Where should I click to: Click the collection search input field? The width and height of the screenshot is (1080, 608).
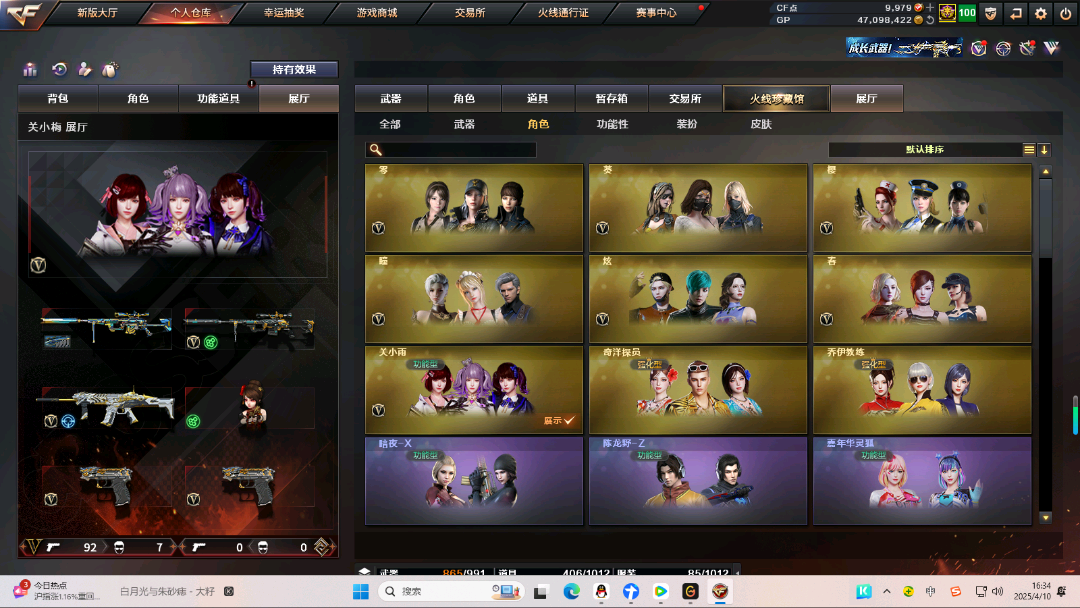(x=450, y=149)
